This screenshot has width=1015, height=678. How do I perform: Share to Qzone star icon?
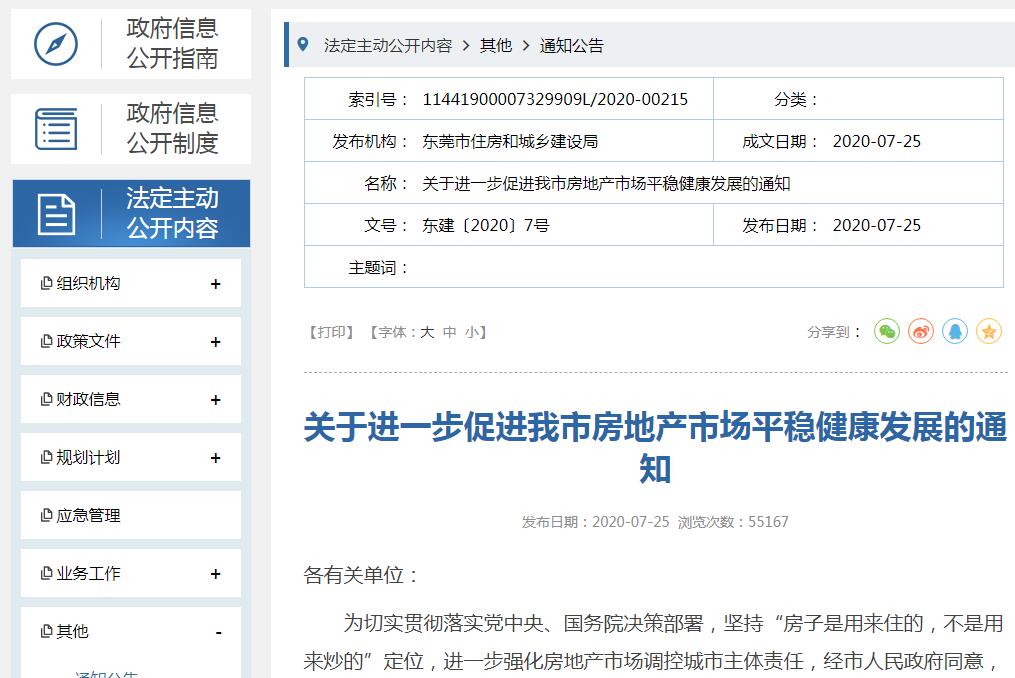989,331
